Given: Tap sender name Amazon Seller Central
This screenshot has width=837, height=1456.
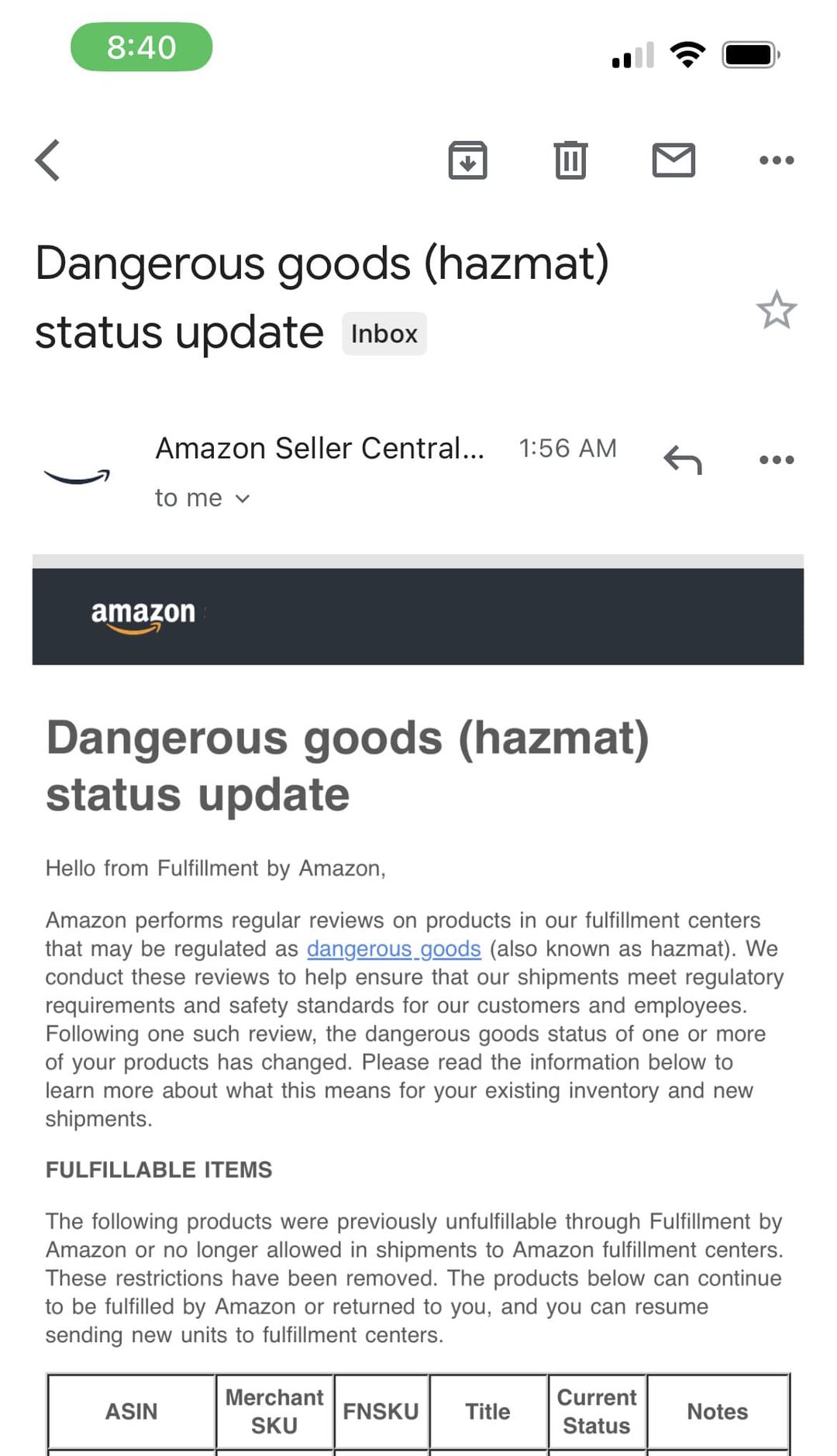Looking at the screenshot, I should (319, 449).
